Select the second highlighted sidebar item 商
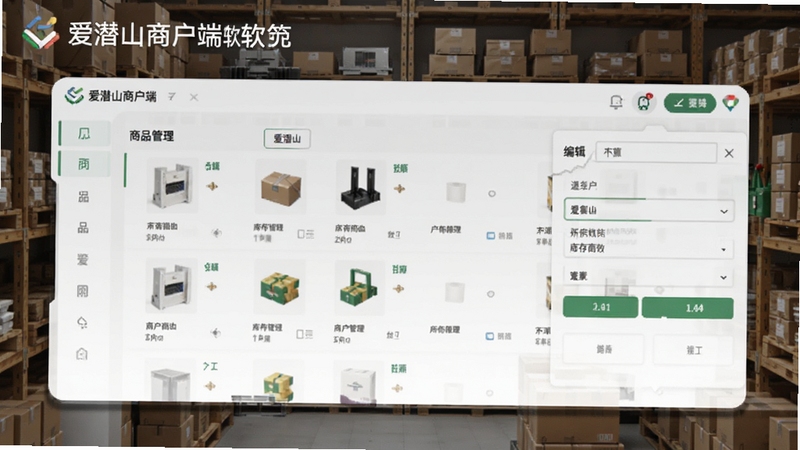This screenshot has width=800, height=450. coord(85,164)
